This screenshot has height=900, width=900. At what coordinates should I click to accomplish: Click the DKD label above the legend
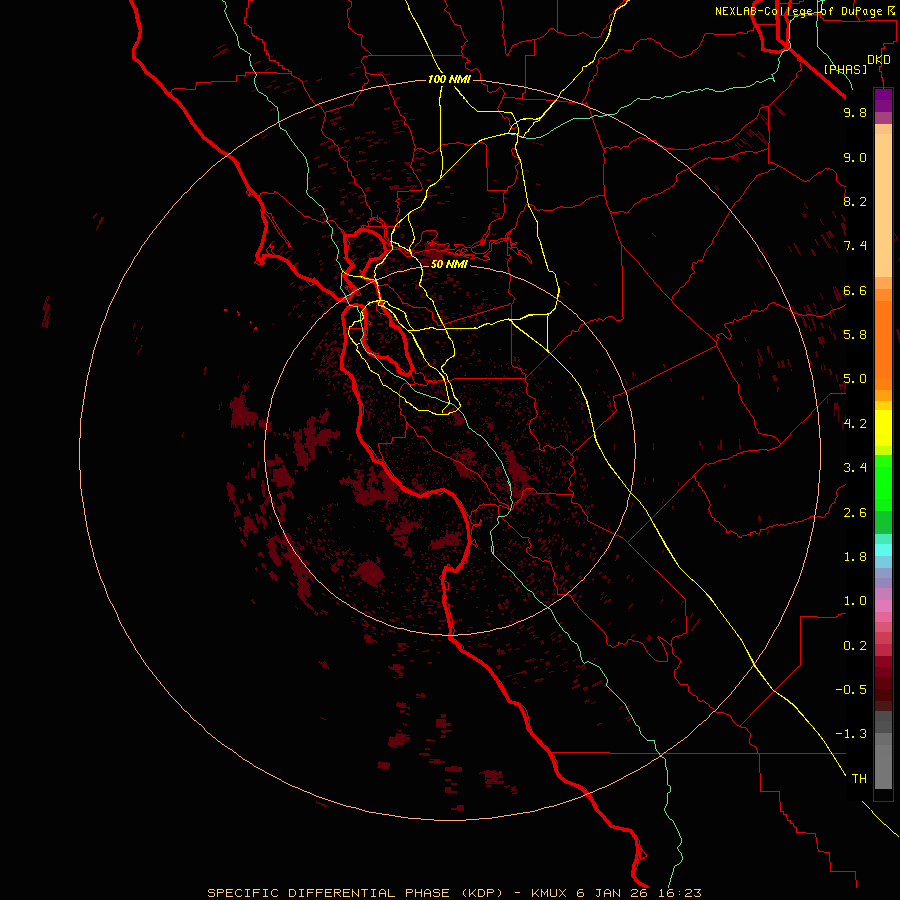coord(879,60)
